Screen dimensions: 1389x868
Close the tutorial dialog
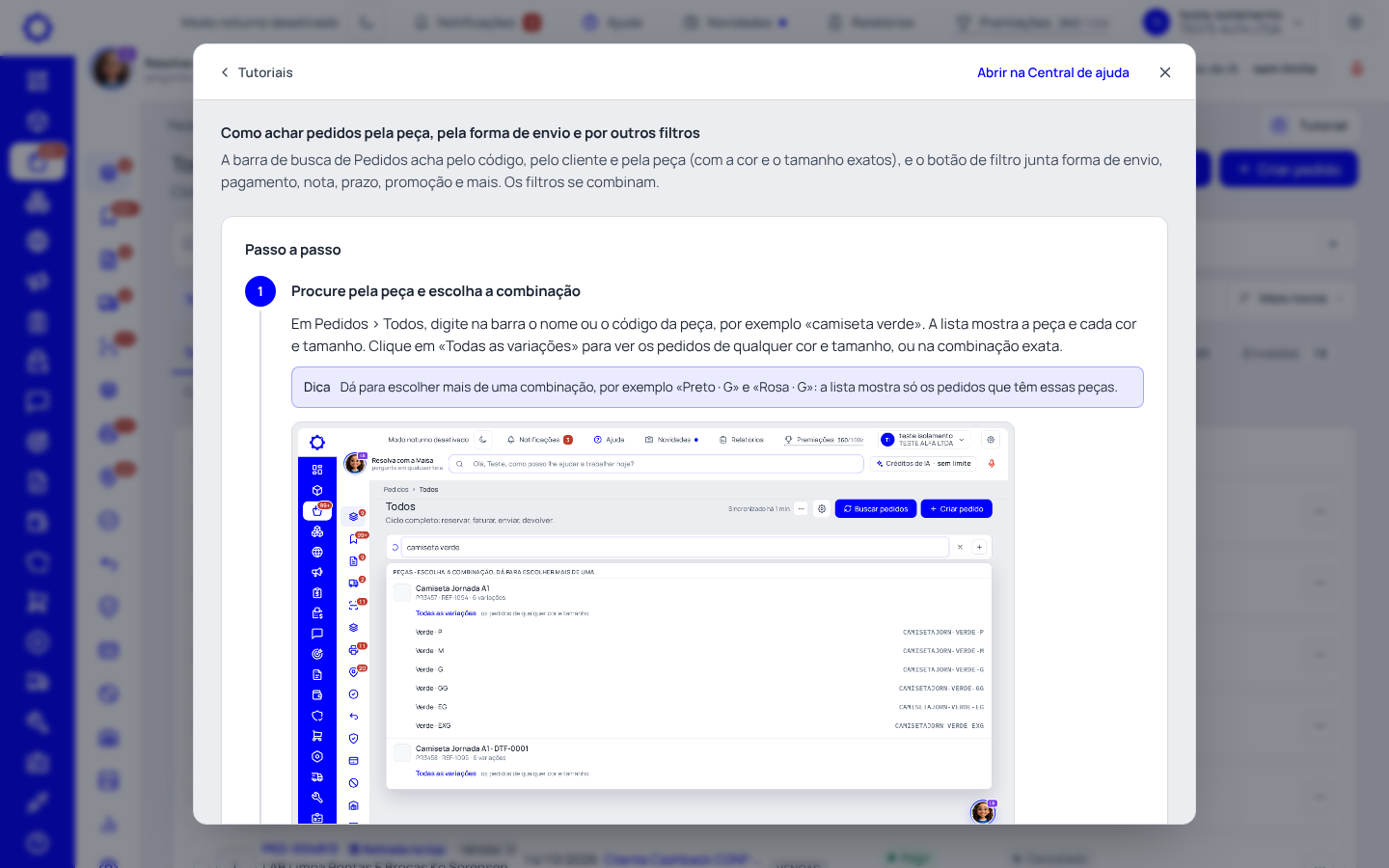[1165, 72]
